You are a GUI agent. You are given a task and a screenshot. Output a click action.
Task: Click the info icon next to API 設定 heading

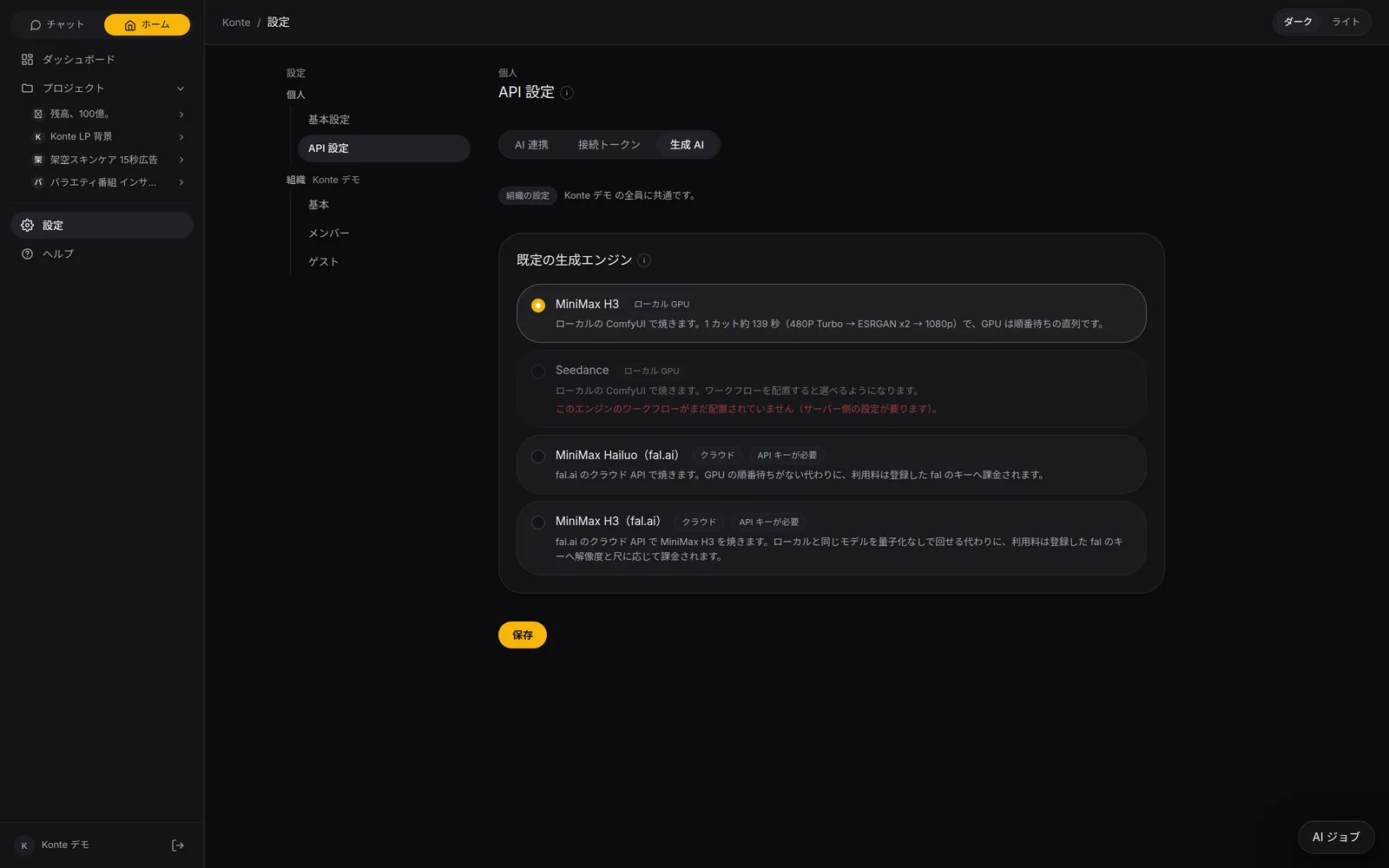click(567, 93)
